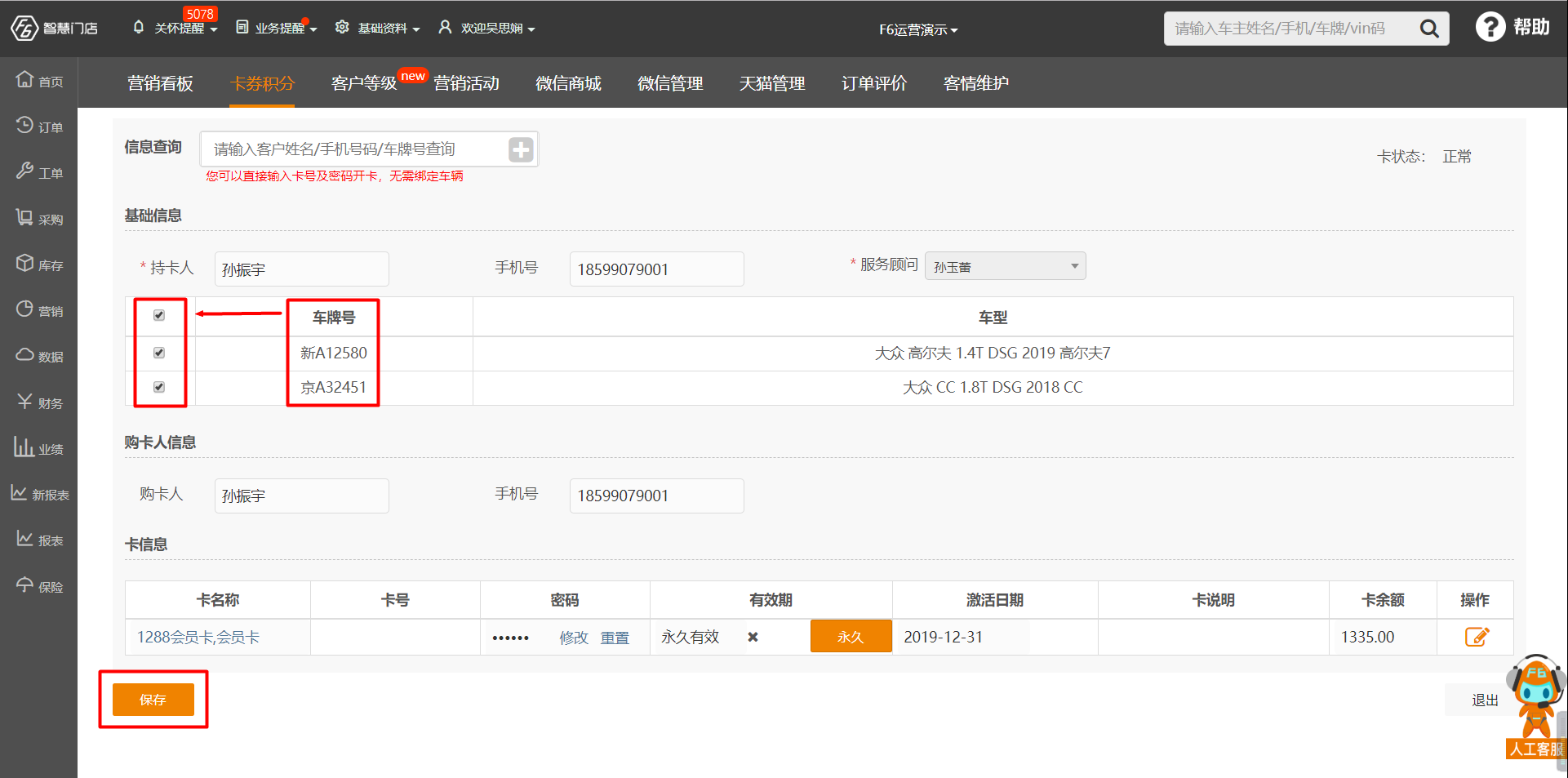Expand the 业务提醒 dropdown

click(x=286, y=29)
